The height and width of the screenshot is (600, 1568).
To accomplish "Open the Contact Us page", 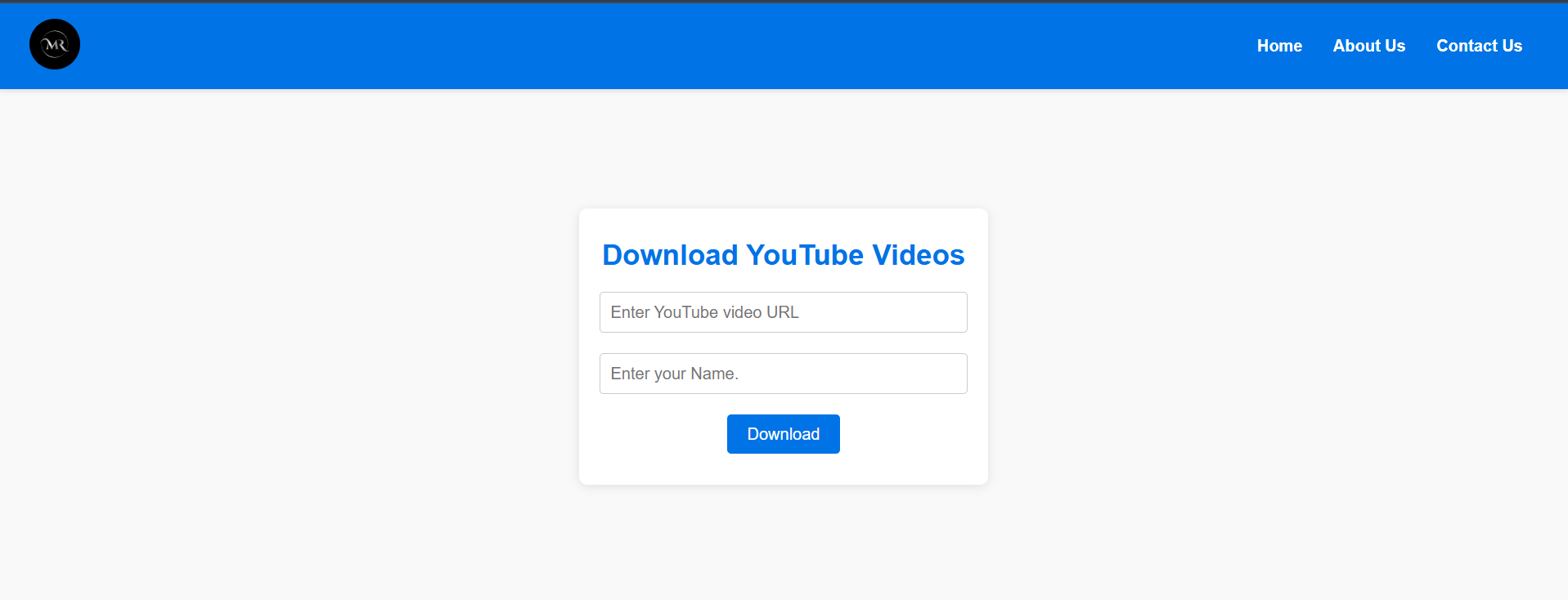I will coord(1479,46).
